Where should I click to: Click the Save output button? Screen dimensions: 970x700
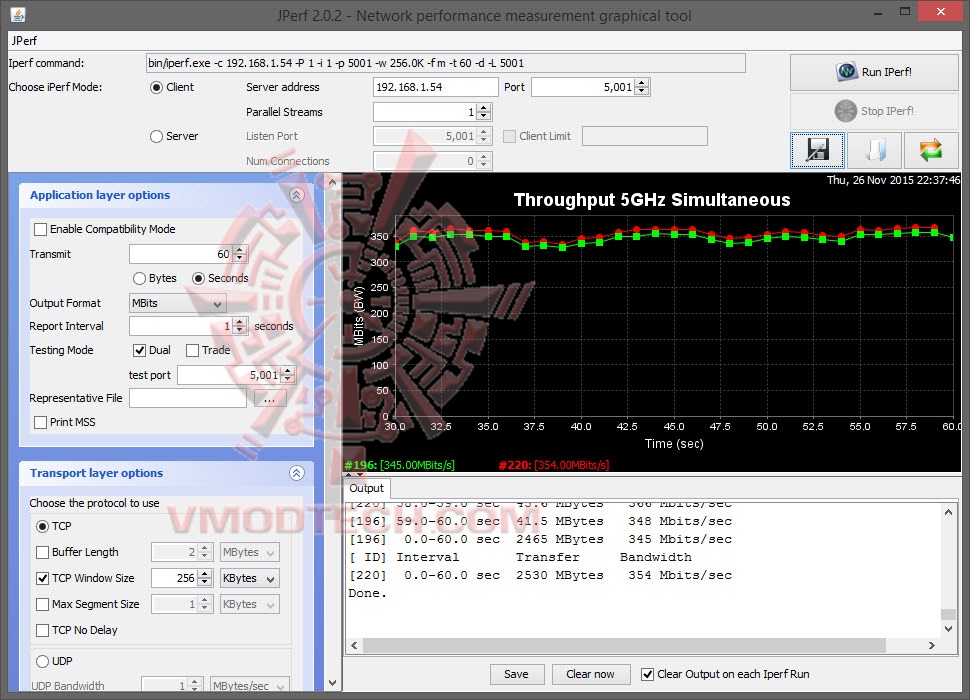[517, 674]
